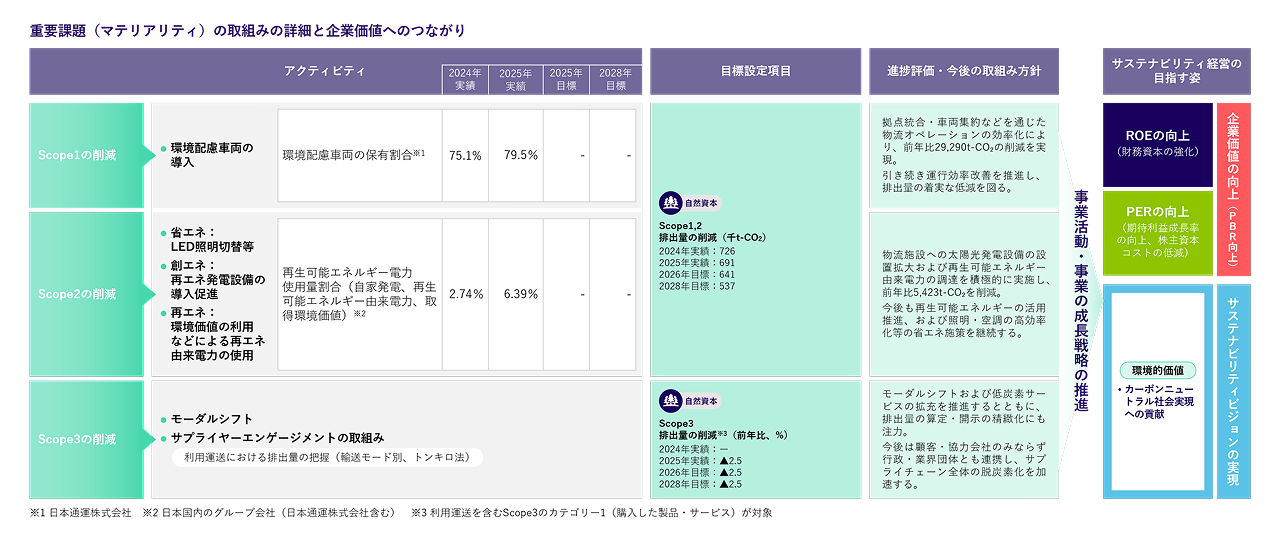
Task: Click the line 2028年目標：537
Action: [x=697, y=286]
